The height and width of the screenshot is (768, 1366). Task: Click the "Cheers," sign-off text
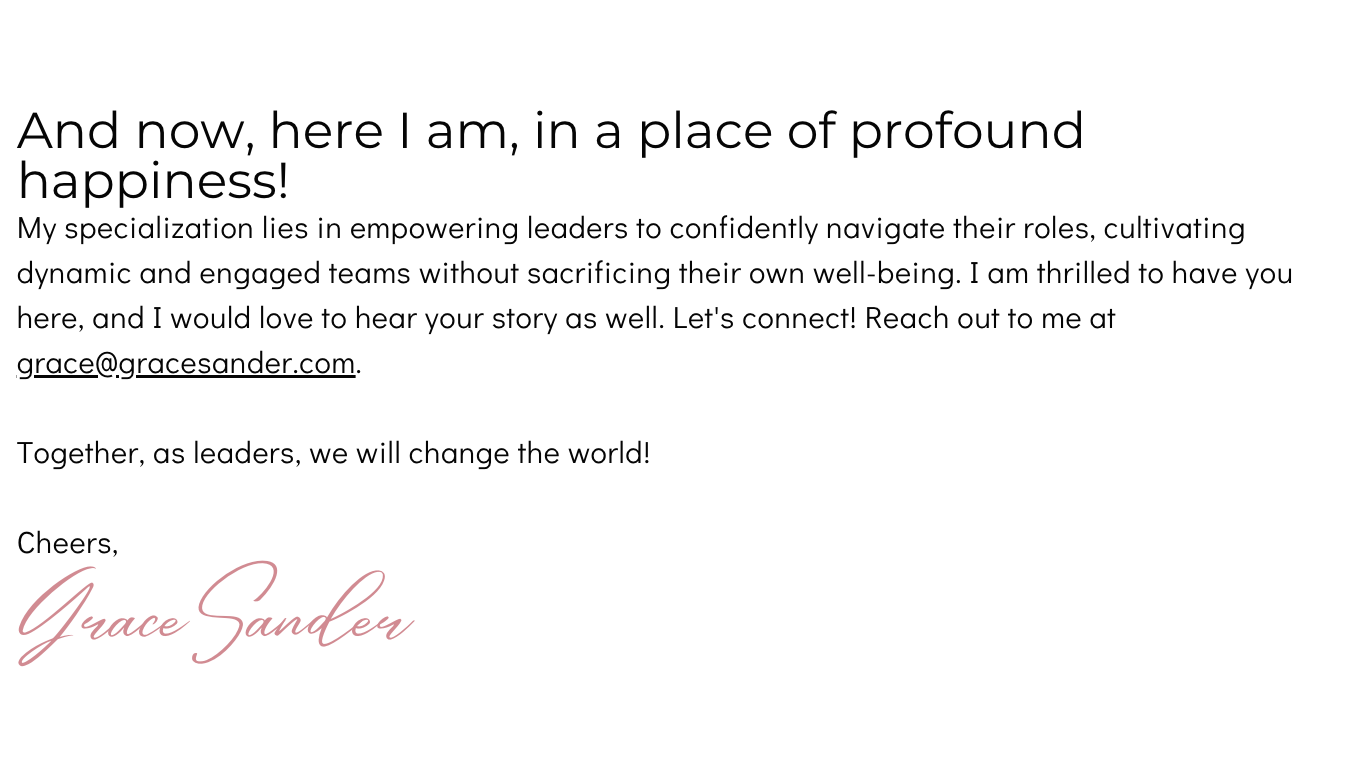coord(68,543)
